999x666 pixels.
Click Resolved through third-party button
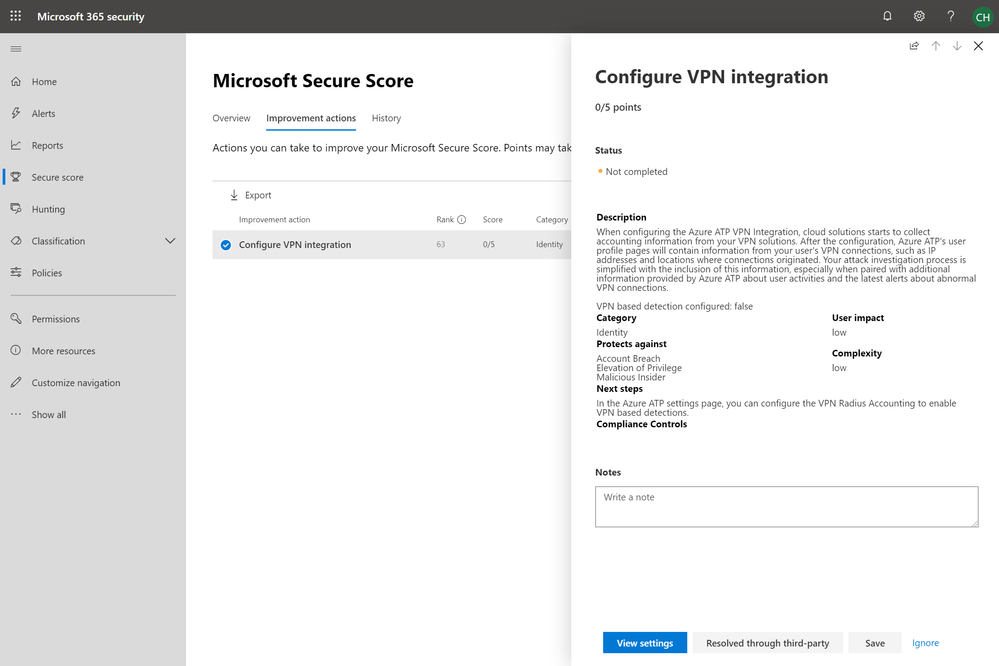[x=767, y=643]
